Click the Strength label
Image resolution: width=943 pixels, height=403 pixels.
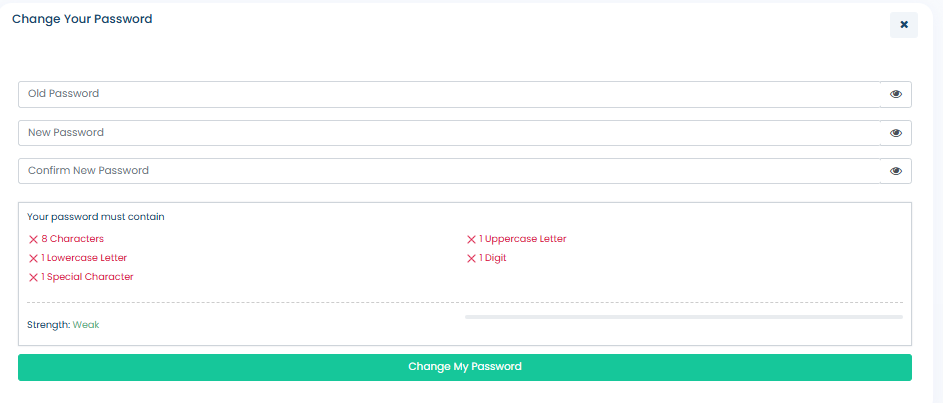tap(48, 325)
